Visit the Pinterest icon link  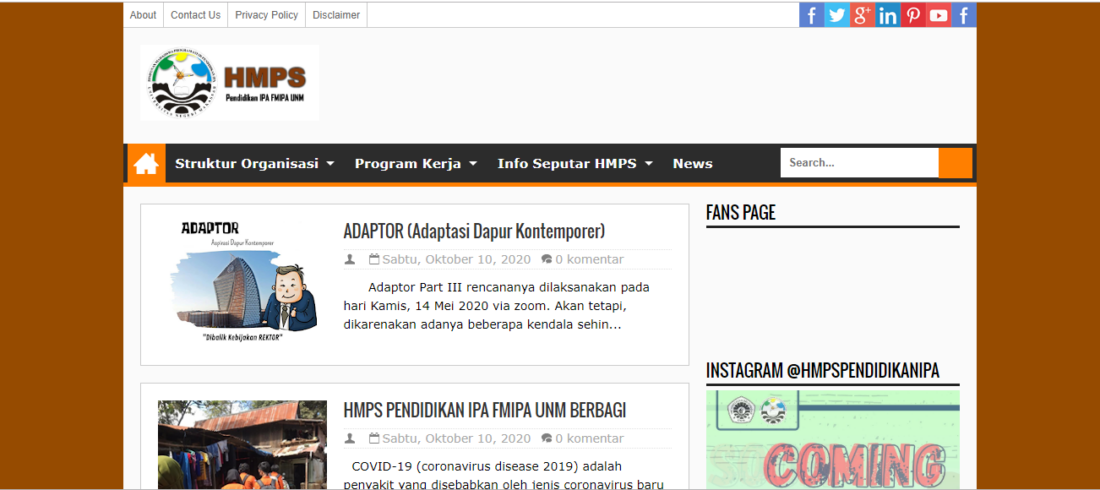click(913, 15)
